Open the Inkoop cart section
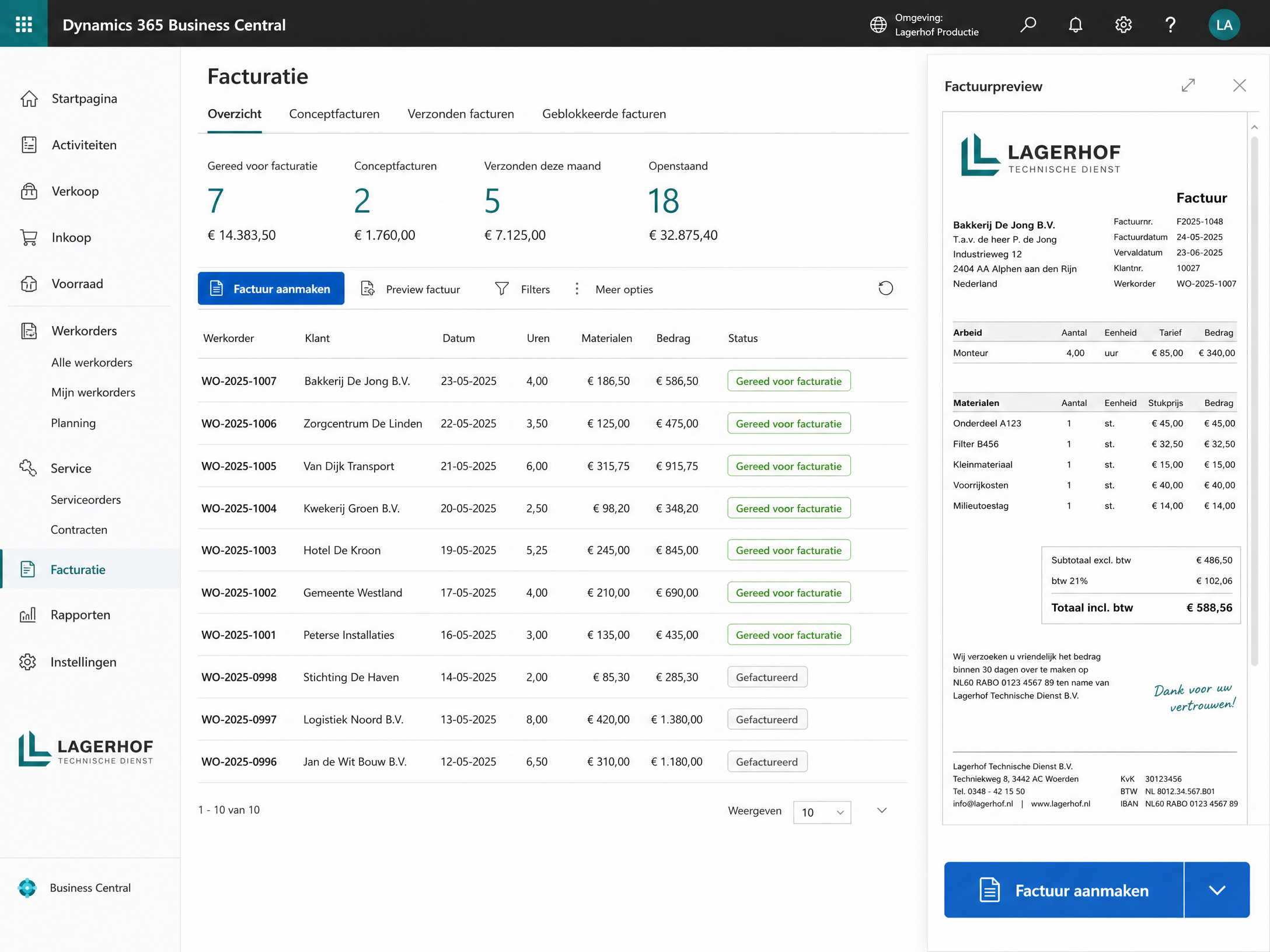 56,237
